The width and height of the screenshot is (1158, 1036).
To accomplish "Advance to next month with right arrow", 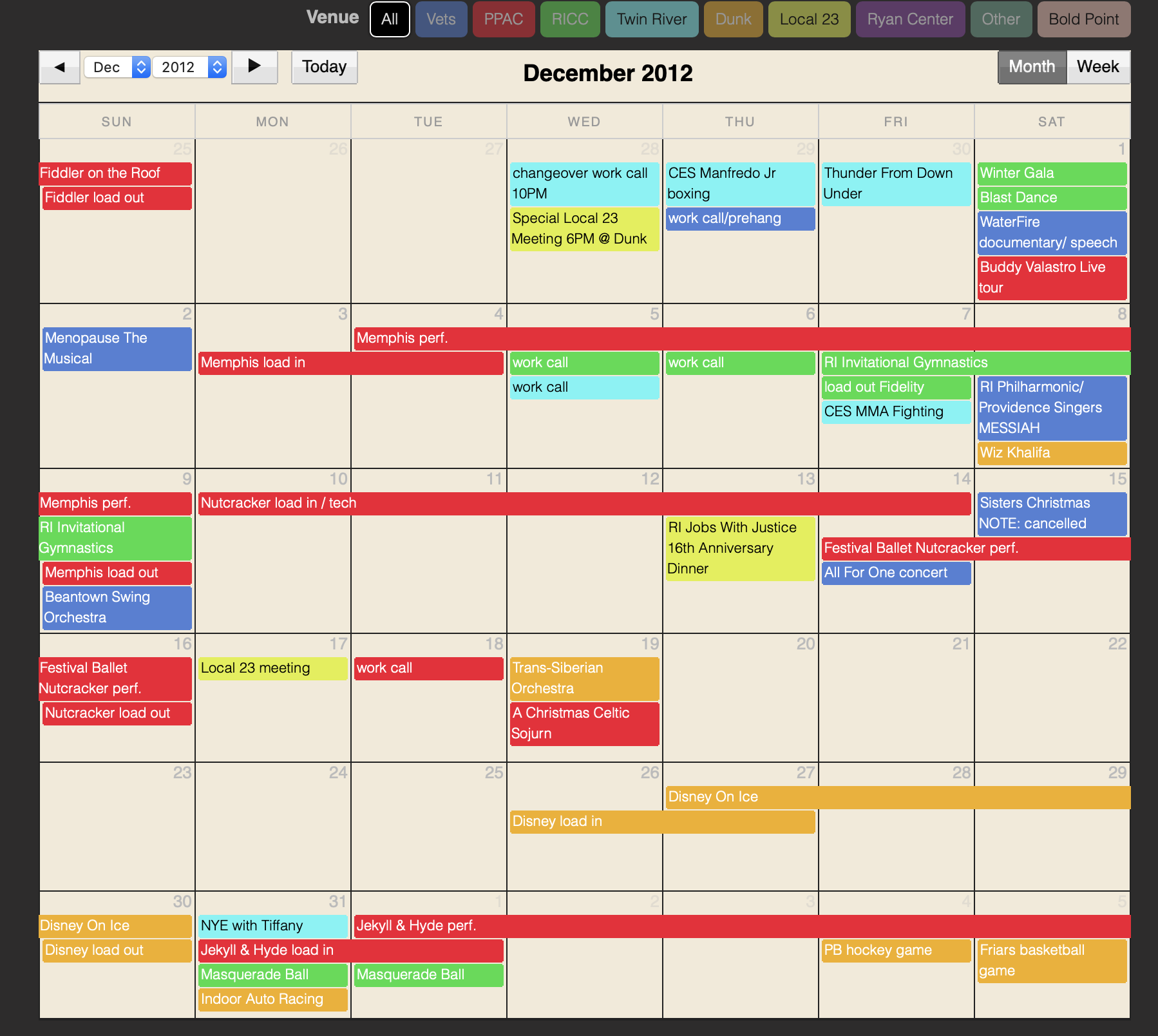I will click(x=254, y=67).
